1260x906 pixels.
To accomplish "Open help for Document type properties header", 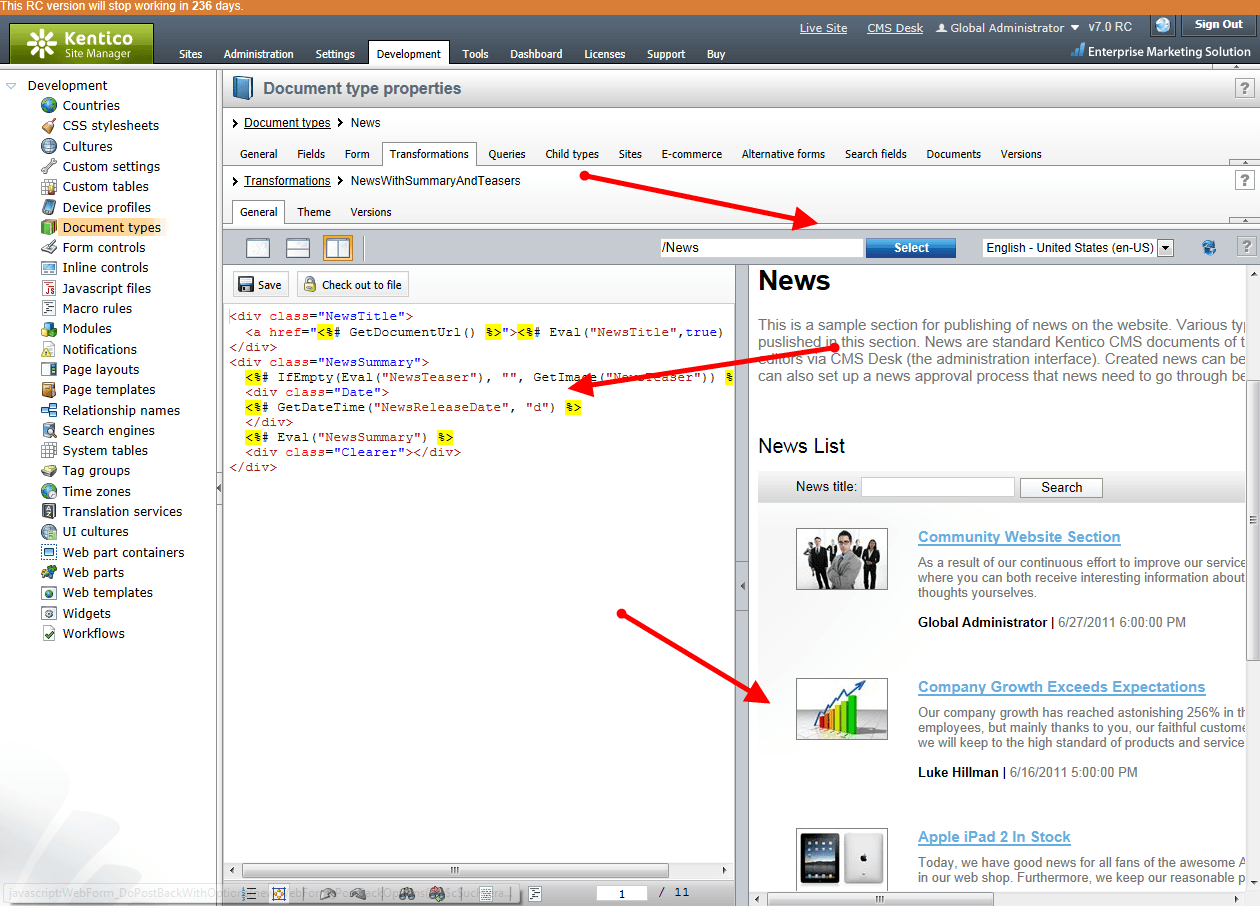I will coord(1245,89).
